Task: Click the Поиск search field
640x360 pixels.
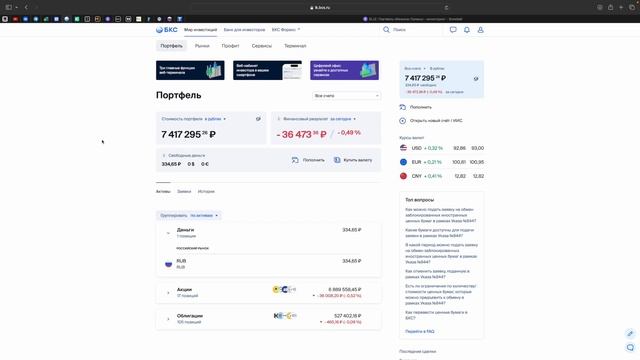Action: click(x=412, y=30)
